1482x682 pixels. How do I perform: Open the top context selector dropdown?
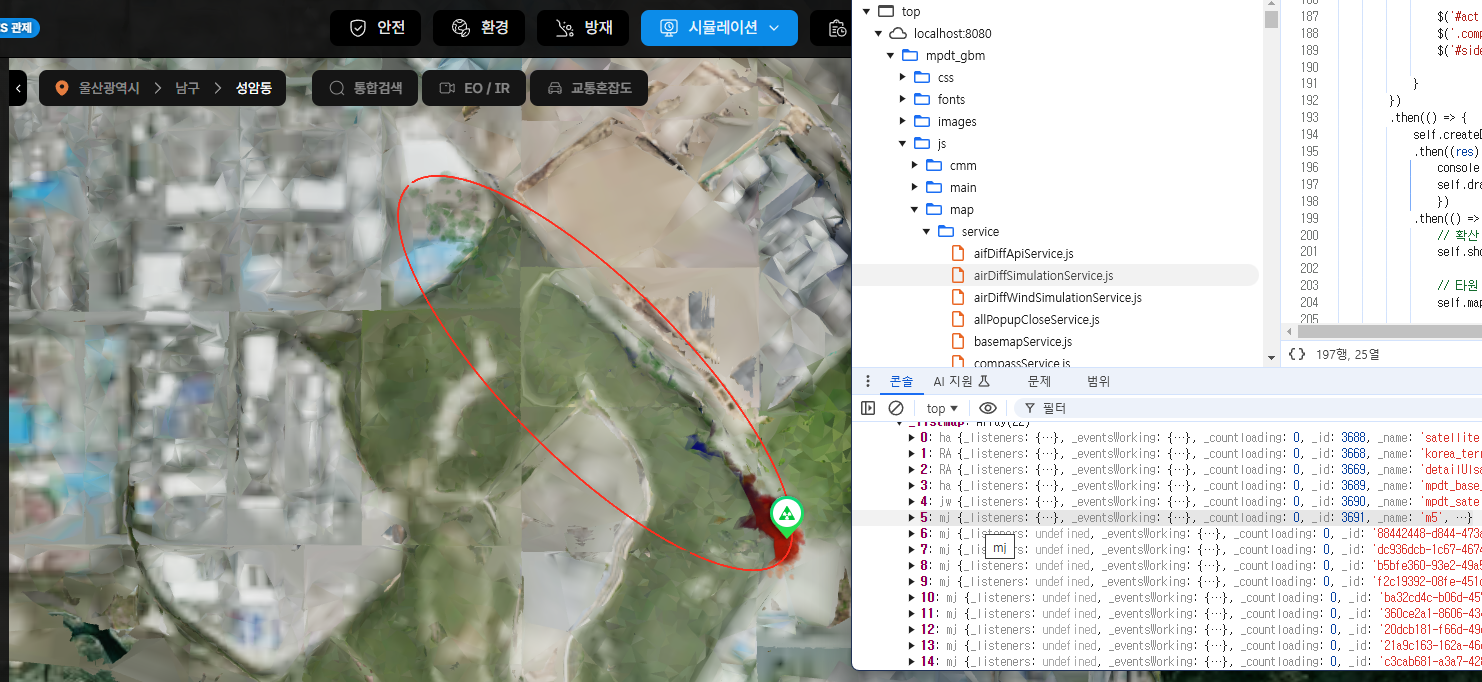tap(942, 408)
